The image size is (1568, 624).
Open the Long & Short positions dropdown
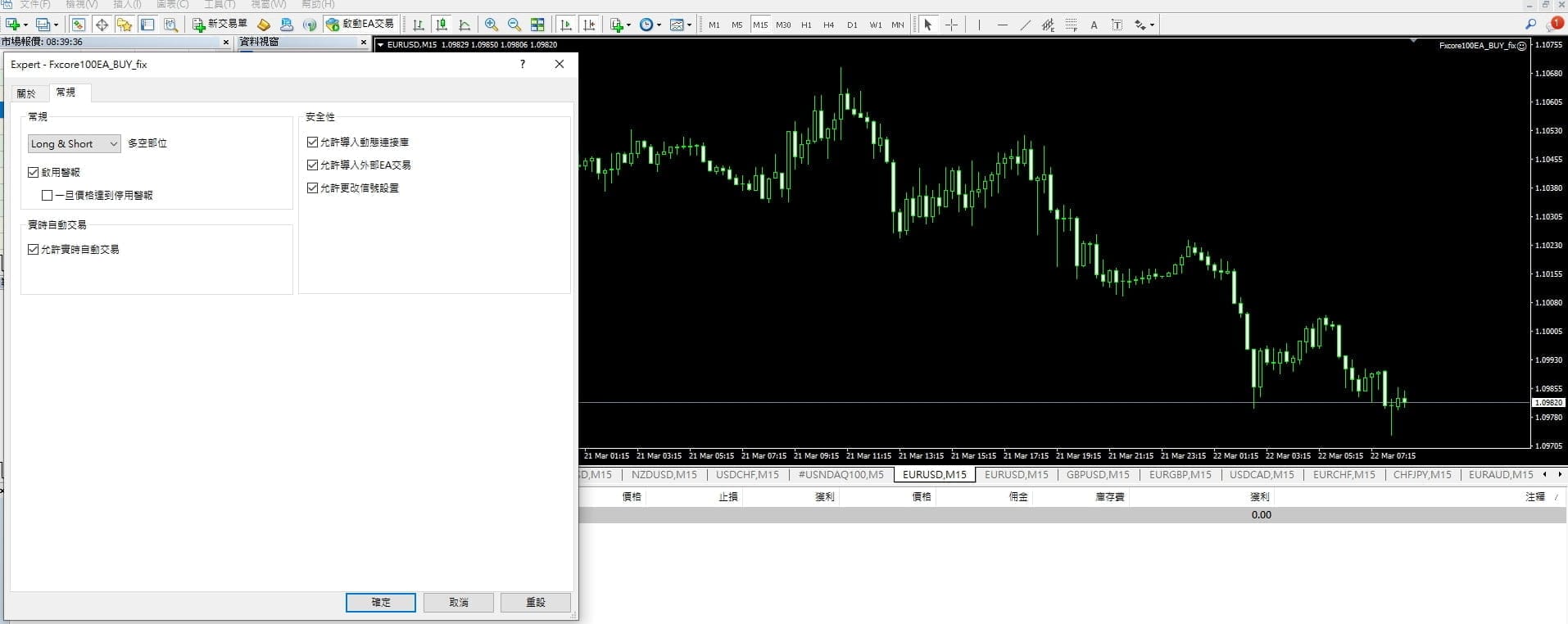tap(75, 143)
